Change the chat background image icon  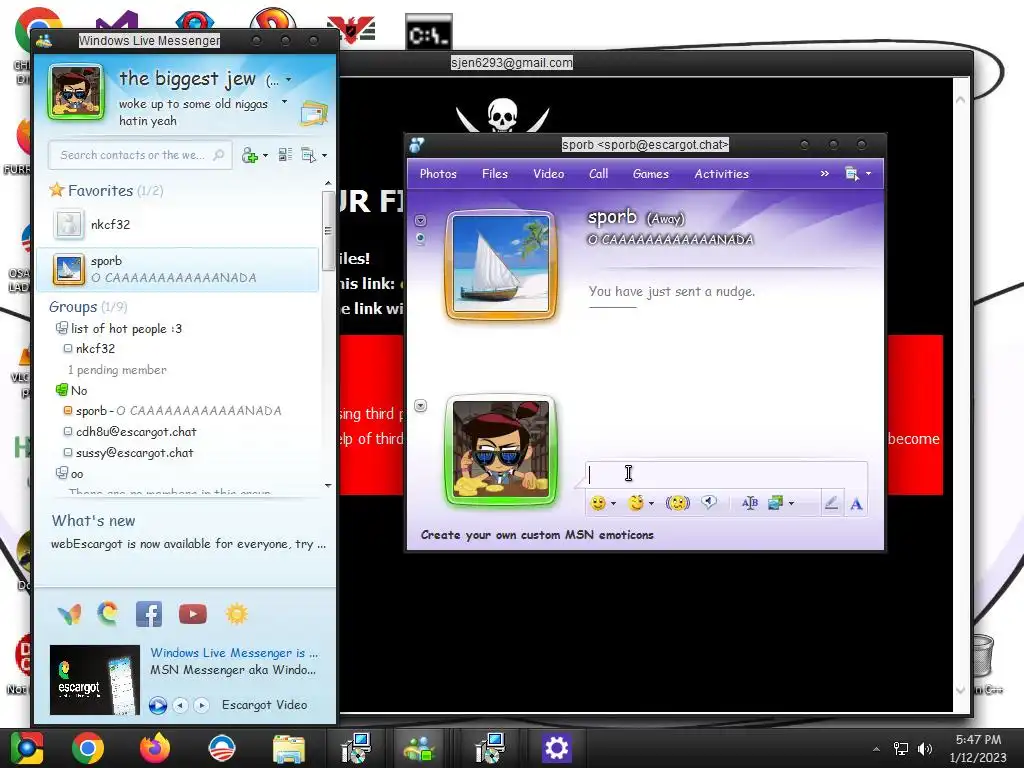[x=775, y=503]
